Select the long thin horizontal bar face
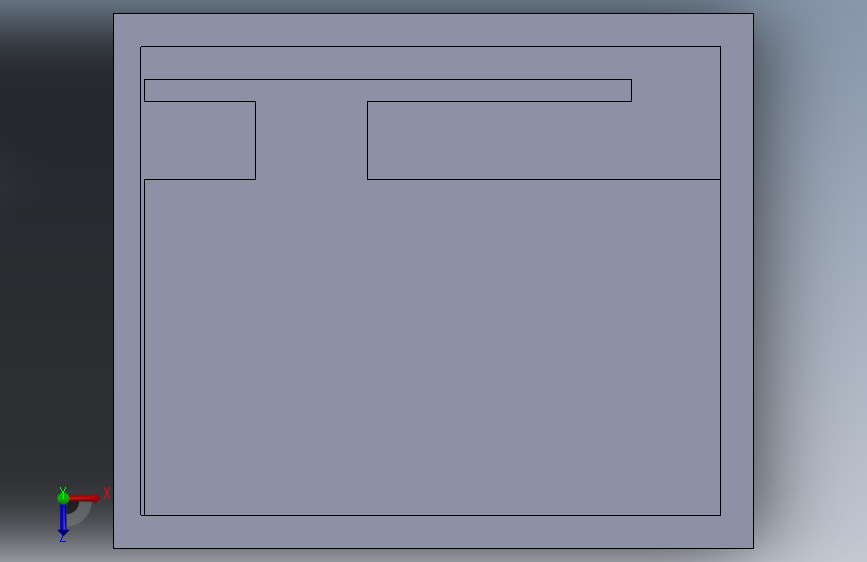The image size is (867, 562). tap(388, 91)
